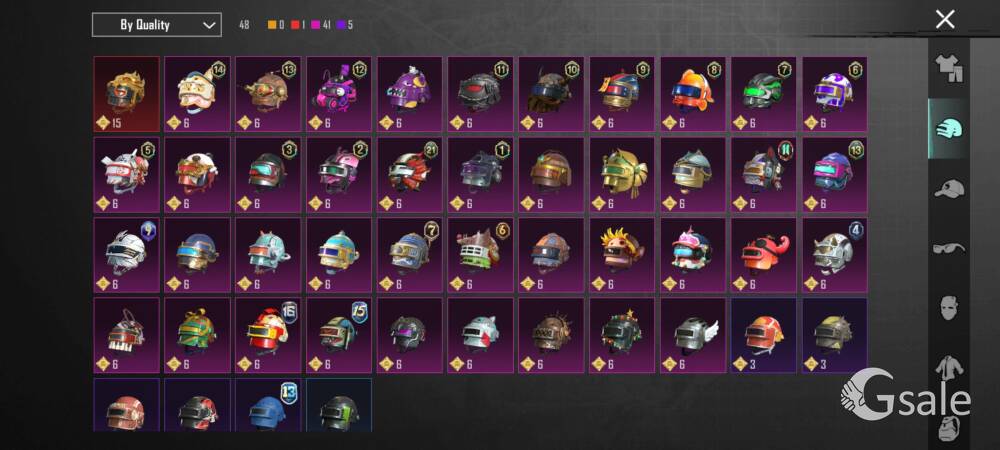Expand the By Quality sort dropdown
The image size is (1000, 450).
(x=157, y=25)
